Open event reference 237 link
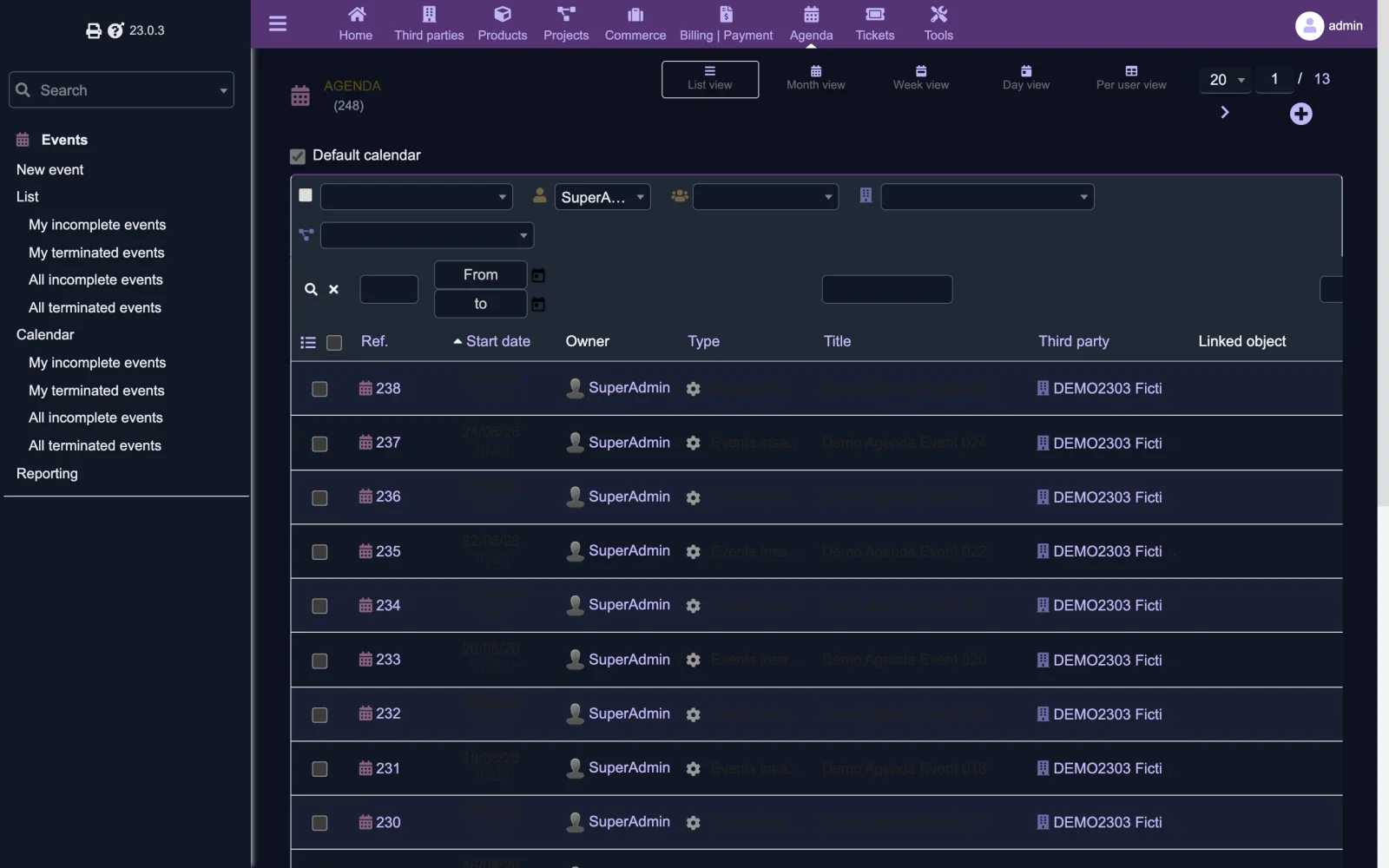 point(388,443)
